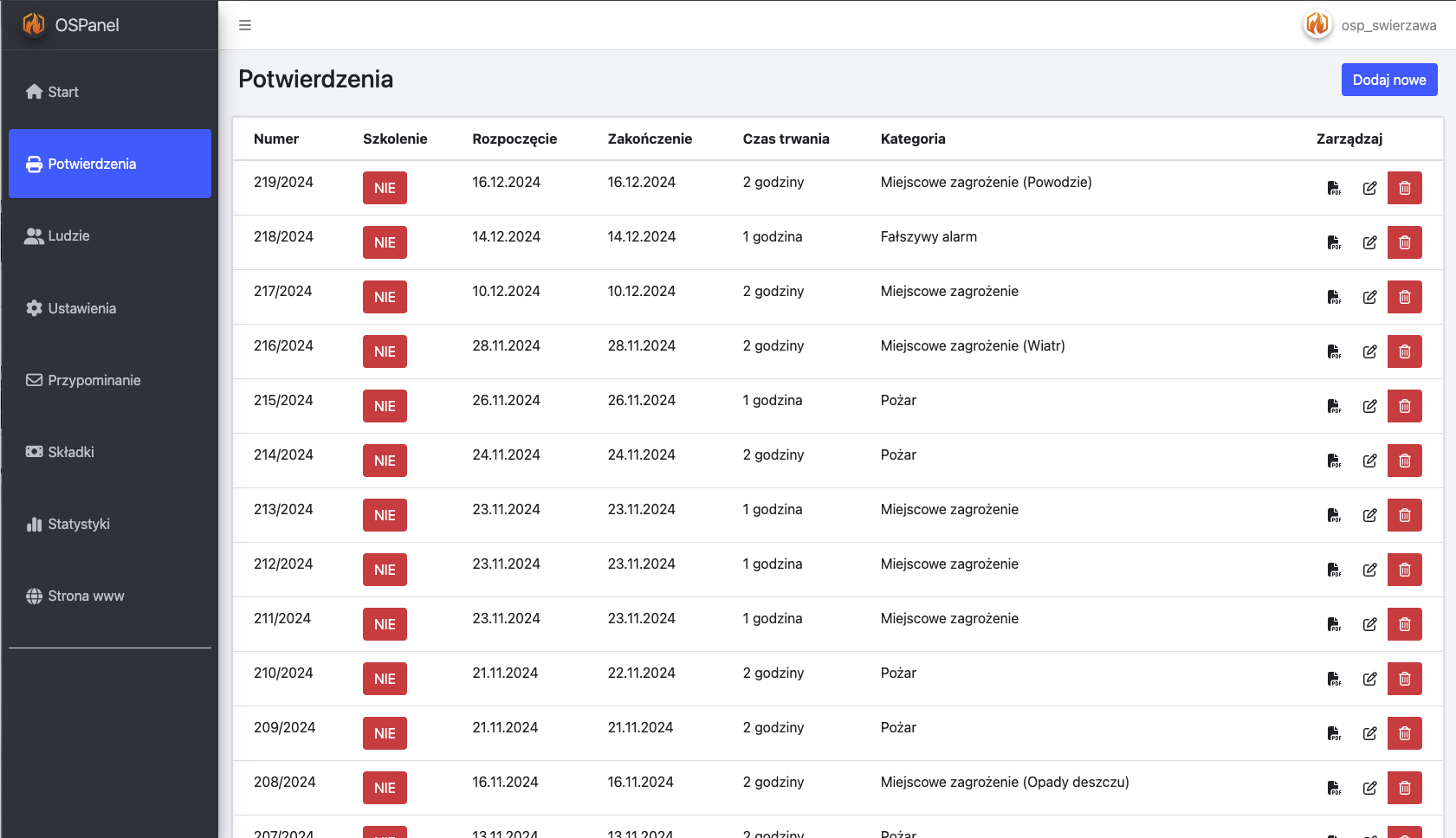1456x838 pixels.
Task: Delete confirmation 219/2024
Action: (1405, 188)
